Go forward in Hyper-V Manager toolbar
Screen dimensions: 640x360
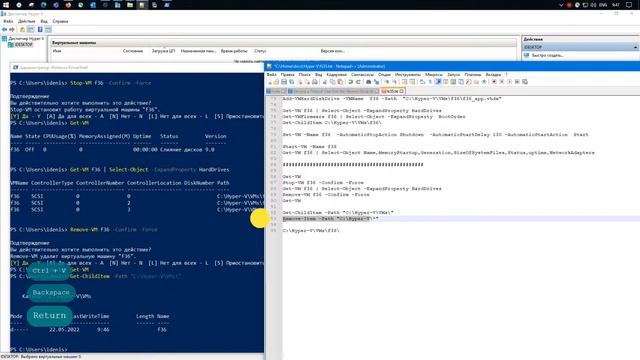12,29
